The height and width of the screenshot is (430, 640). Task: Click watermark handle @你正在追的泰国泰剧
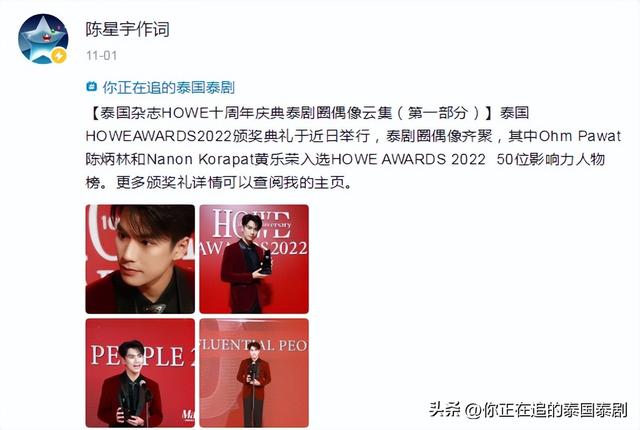coord(546,410)
